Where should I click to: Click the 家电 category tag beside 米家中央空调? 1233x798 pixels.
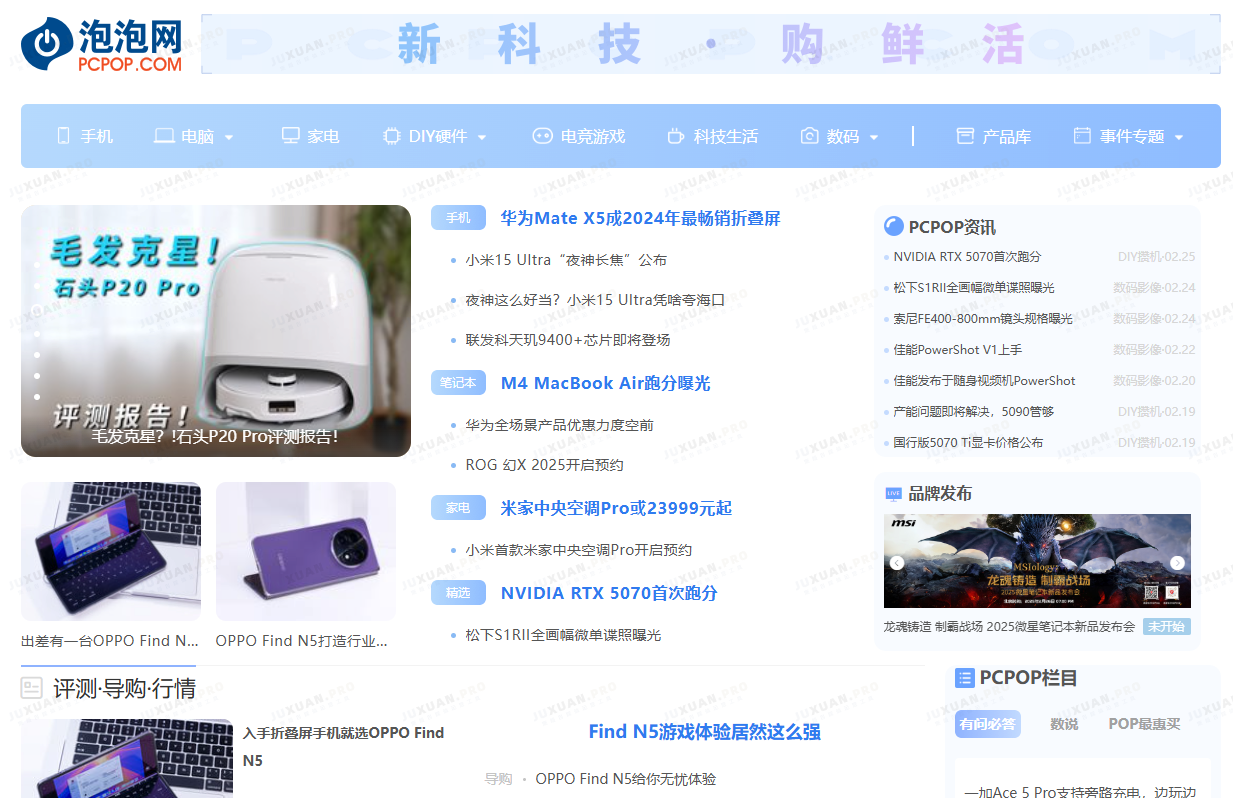tap(458, 508)
